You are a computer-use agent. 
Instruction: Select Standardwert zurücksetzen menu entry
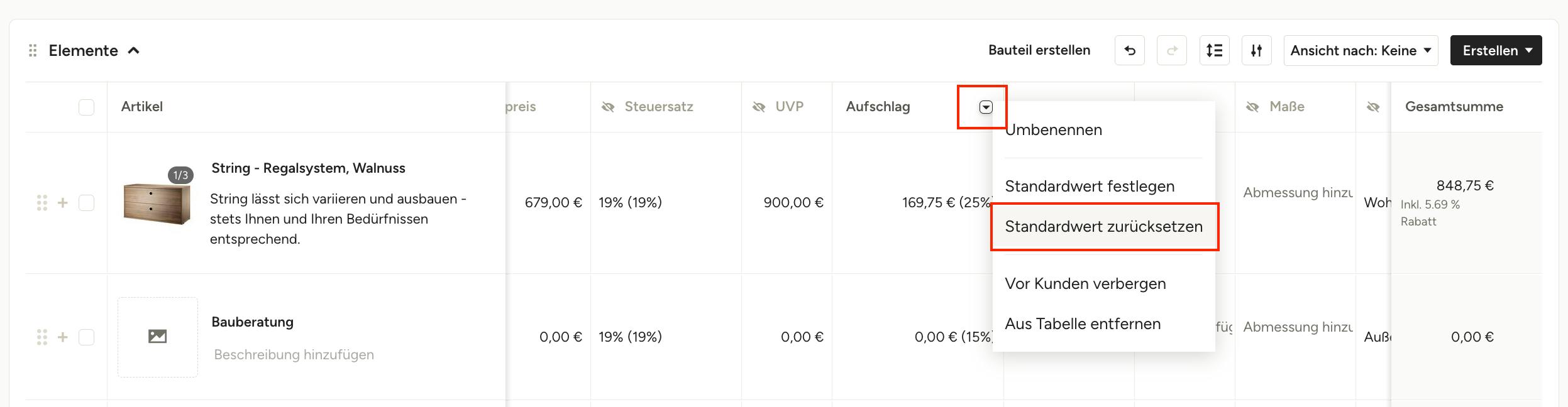(1104, 227)
